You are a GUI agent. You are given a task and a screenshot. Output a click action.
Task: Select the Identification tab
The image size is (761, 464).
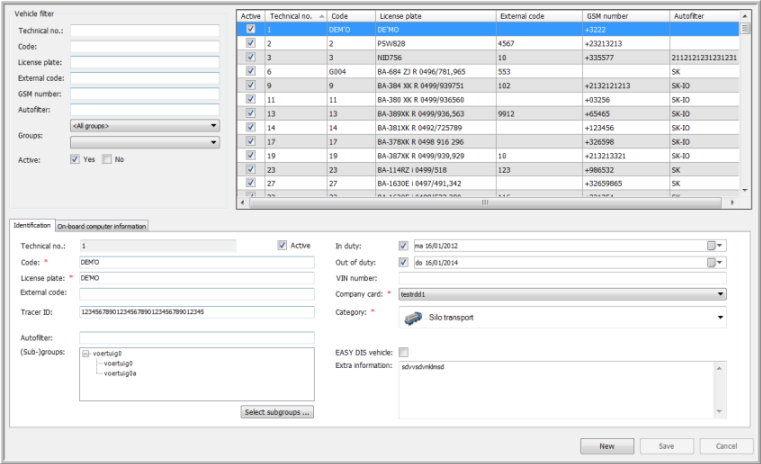(31, 226)
